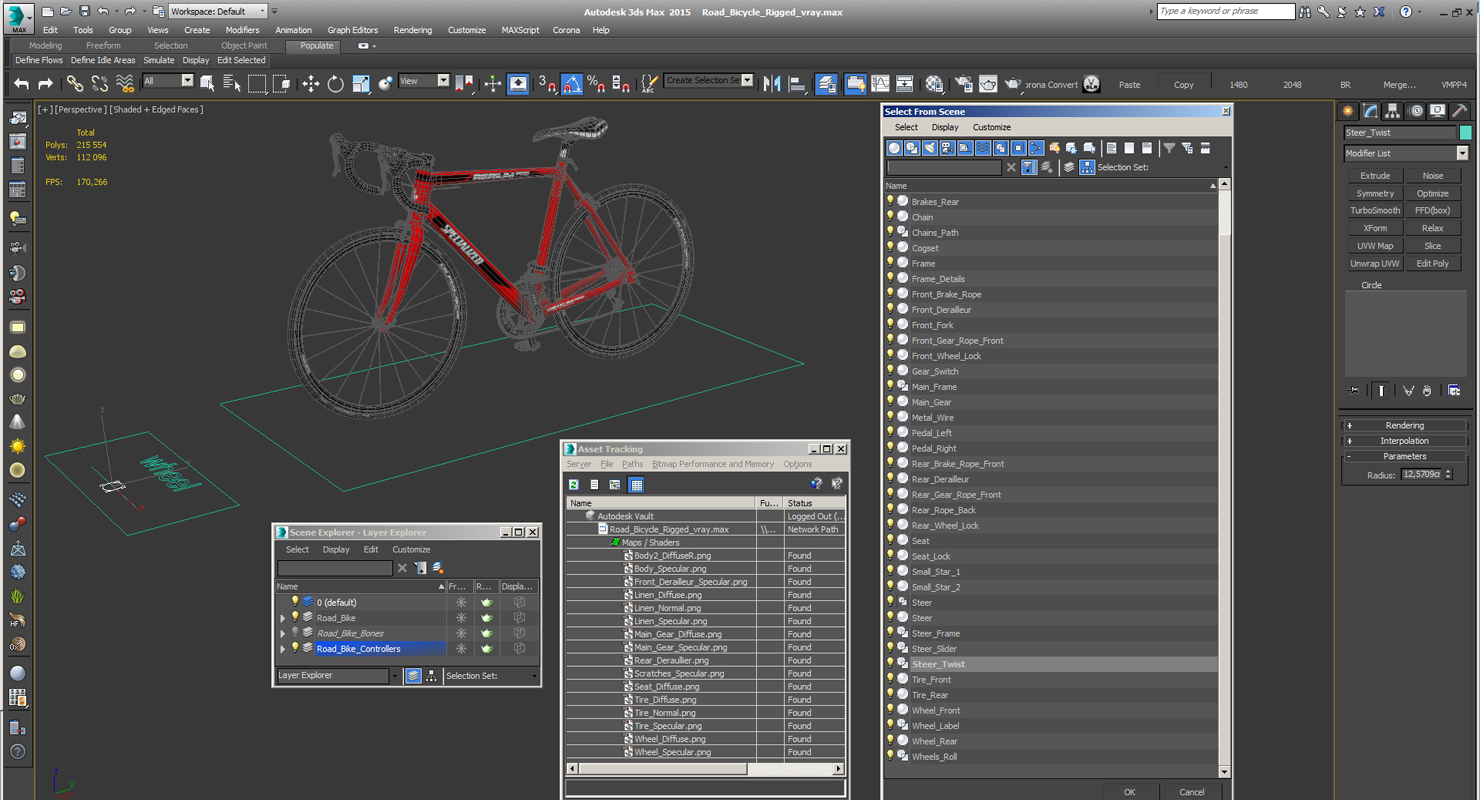Activate Bind to Space Warp tool
Viewport: 1480px width, 800px height.
pos(124,84)
